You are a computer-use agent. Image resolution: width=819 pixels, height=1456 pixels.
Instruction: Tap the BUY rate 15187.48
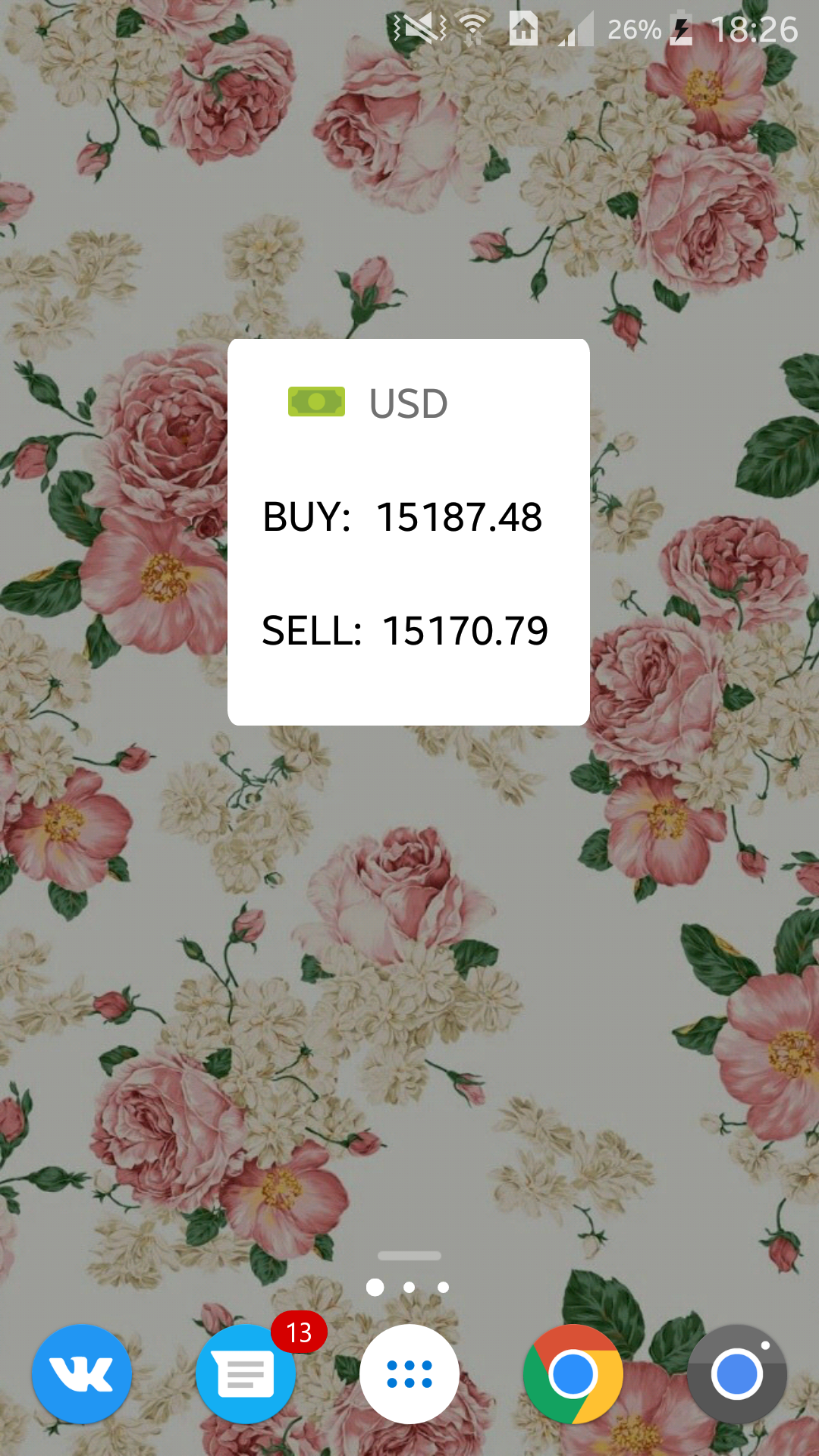pos(459,517)
